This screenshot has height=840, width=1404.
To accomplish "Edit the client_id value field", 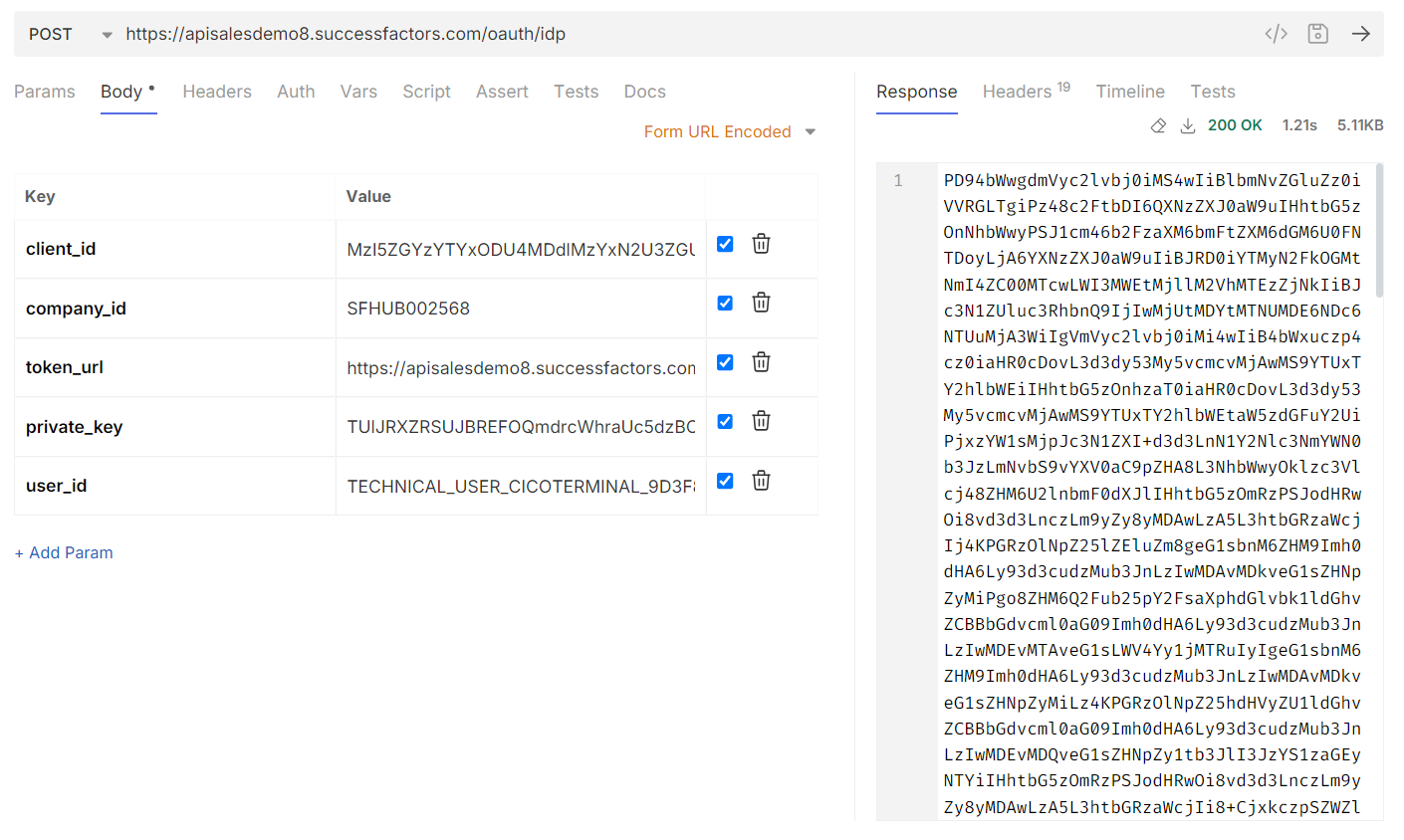I will click(521, 249).
